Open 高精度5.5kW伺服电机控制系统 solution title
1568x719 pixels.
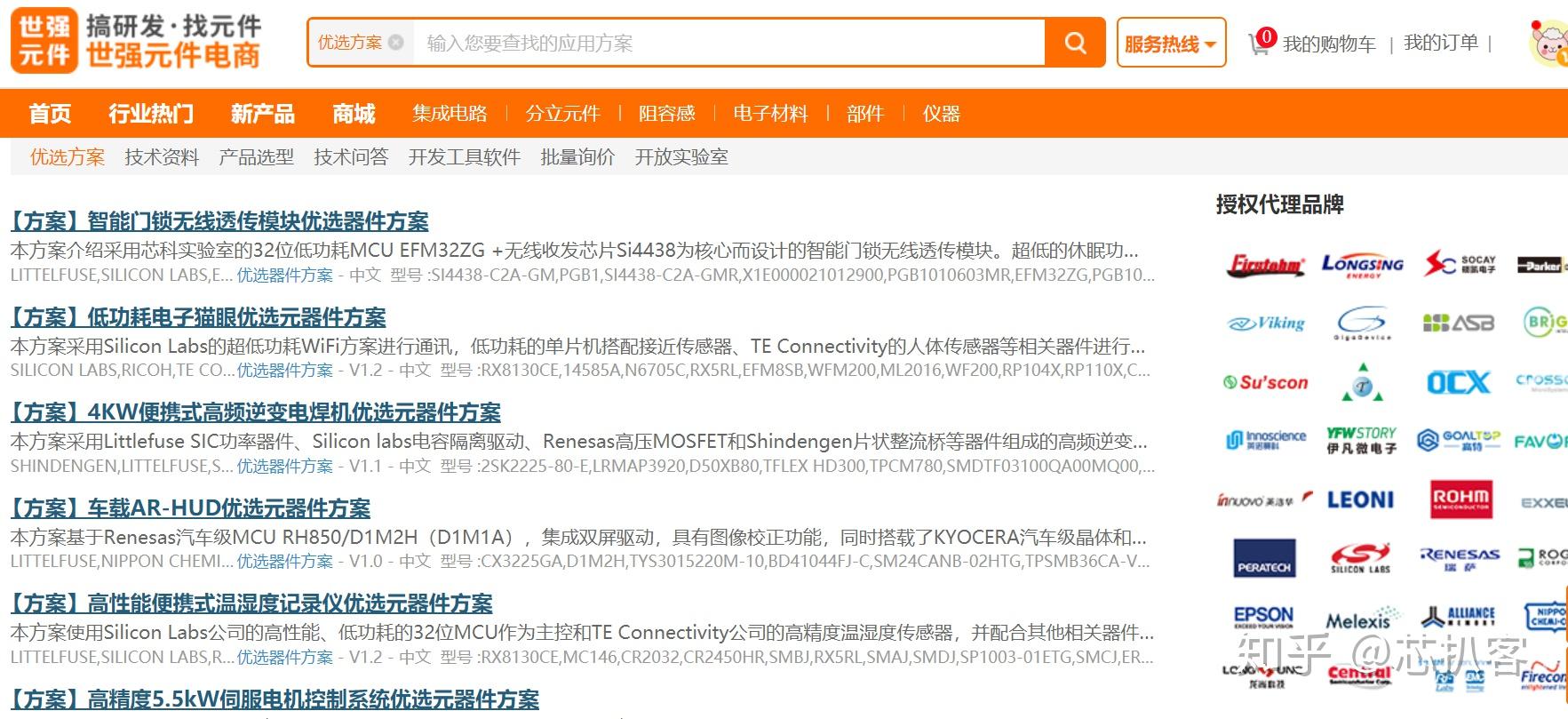(275, 699)
